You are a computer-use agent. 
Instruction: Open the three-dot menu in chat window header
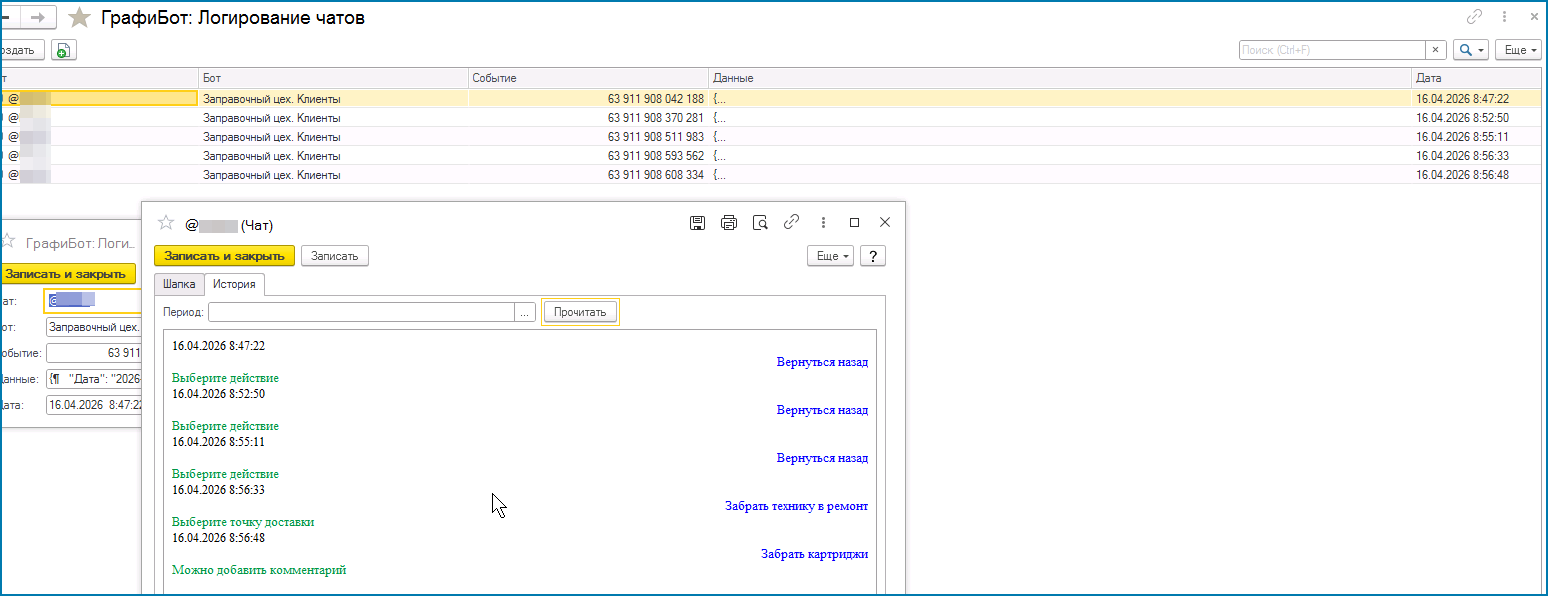(x=823, y=223)
